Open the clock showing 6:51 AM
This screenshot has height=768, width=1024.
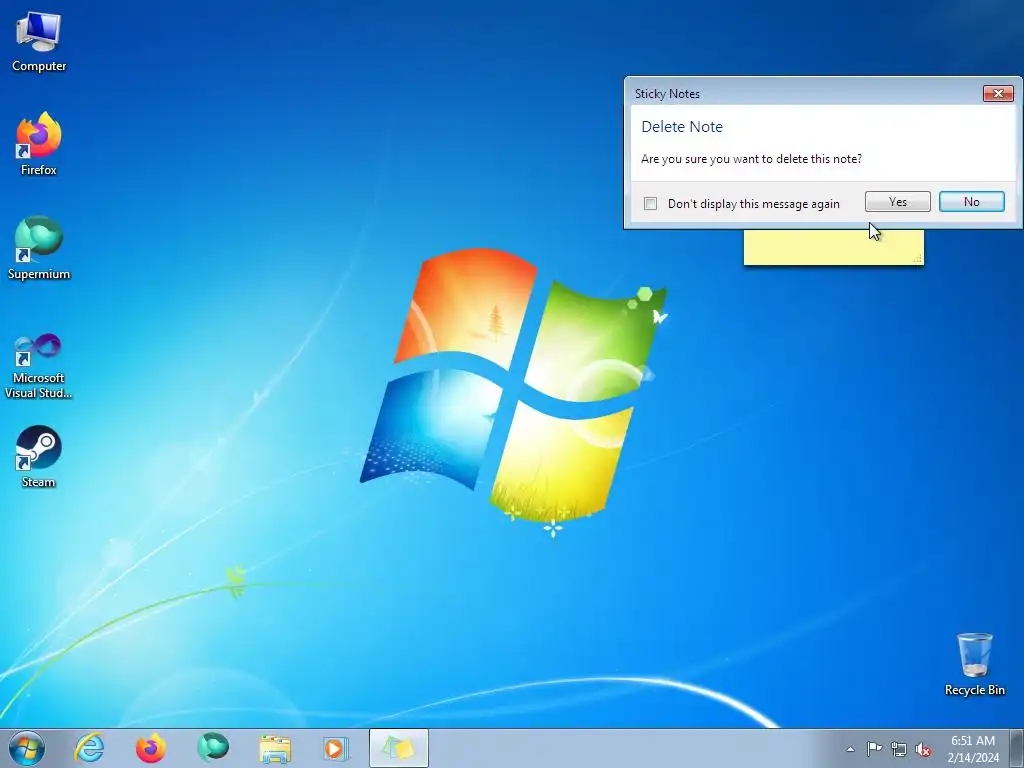973,748
